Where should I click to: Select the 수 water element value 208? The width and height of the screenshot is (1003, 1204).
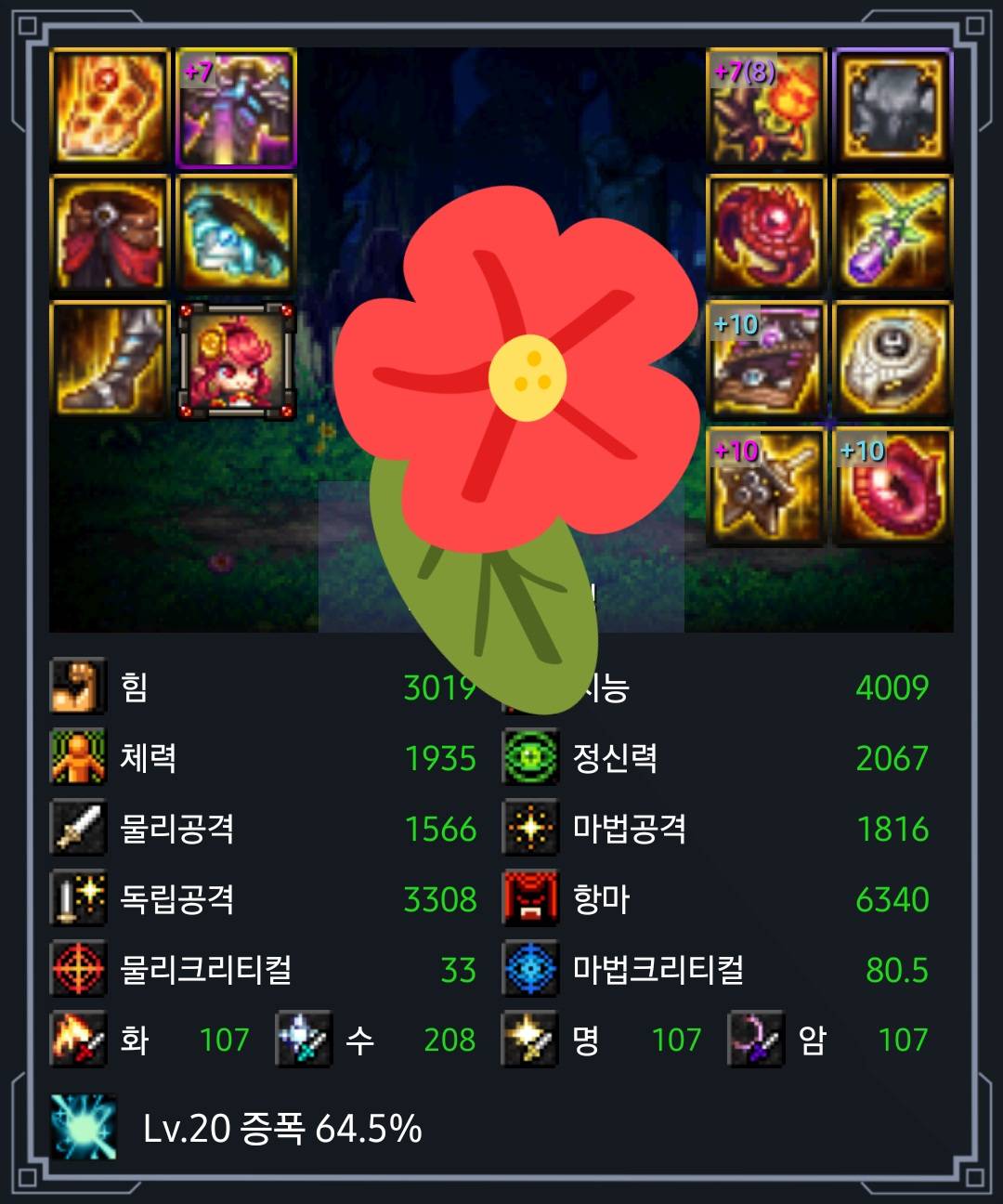[449, 1040]
